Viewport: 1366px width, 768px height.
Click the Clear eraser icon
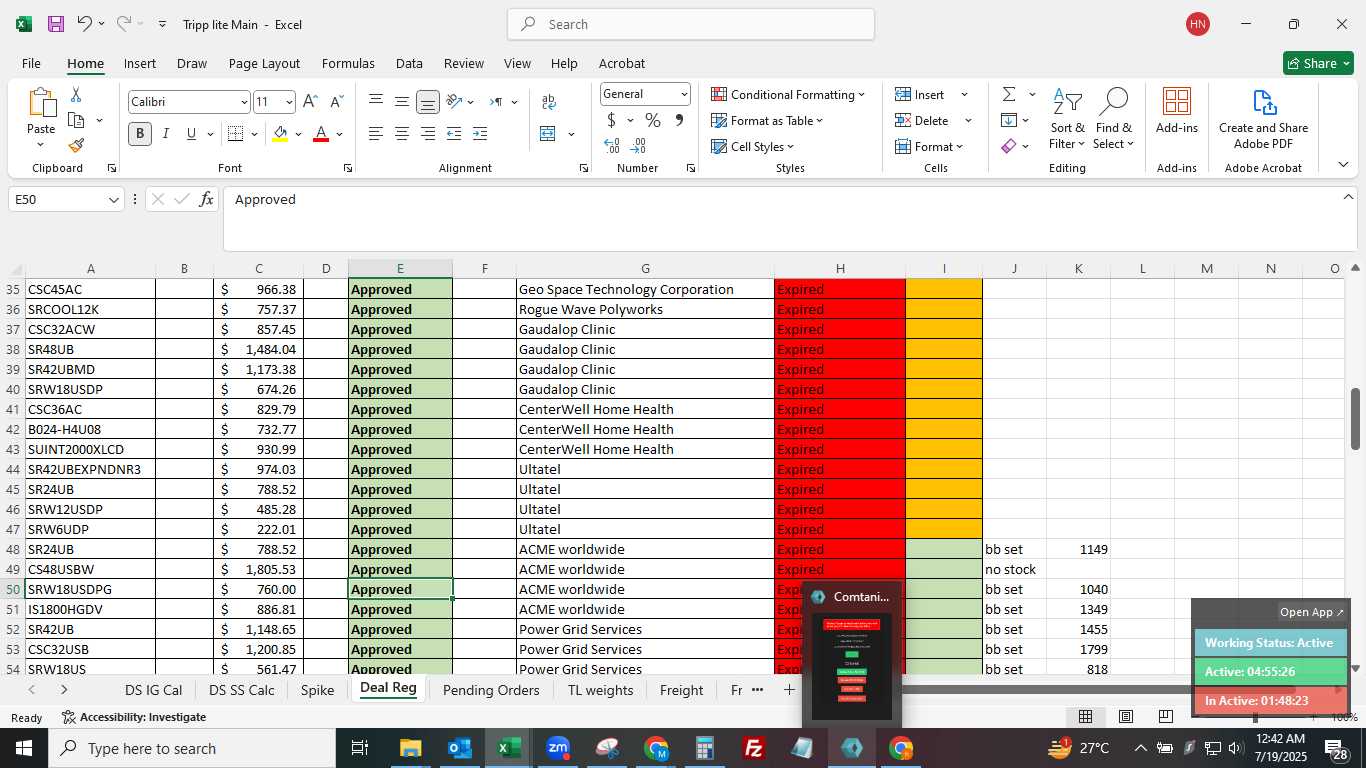coord(1009,146)
